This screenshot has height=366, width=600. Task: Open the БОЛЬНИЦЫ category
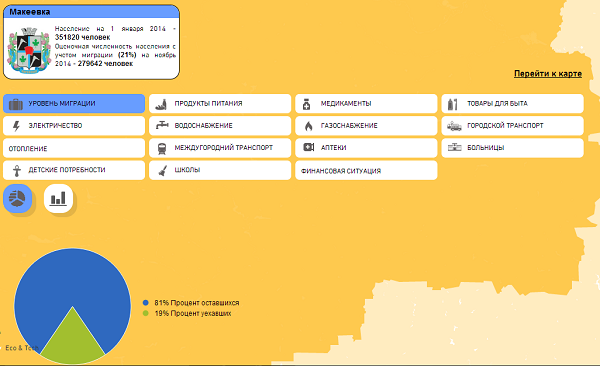(x=512, y=148)
